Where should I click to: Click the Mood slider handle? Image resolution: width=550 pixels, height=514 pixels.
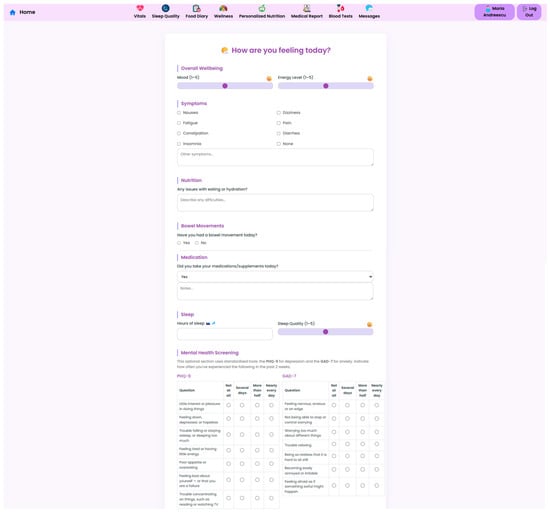pyautogui.click(x=225, y=86)
